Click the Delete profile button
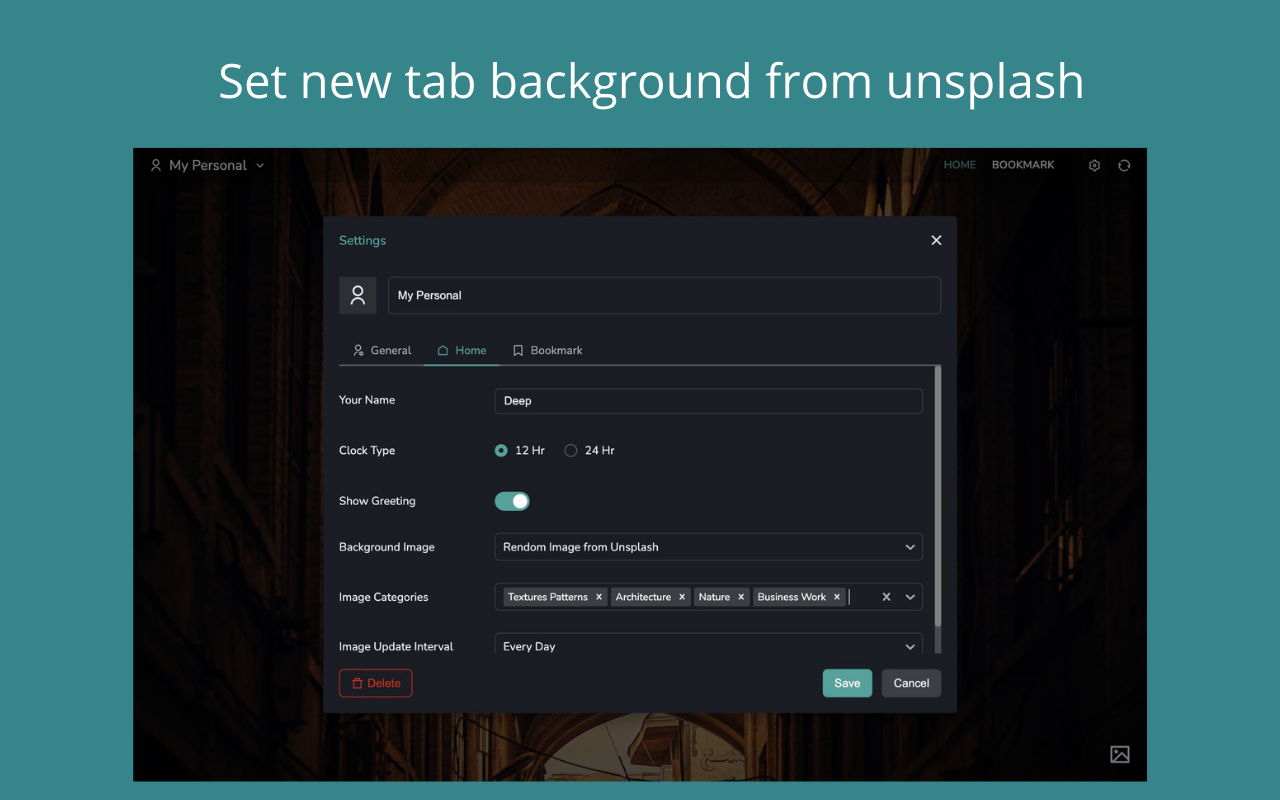The width and height of the screenshot is (1280, 800). tap(375, 683)
